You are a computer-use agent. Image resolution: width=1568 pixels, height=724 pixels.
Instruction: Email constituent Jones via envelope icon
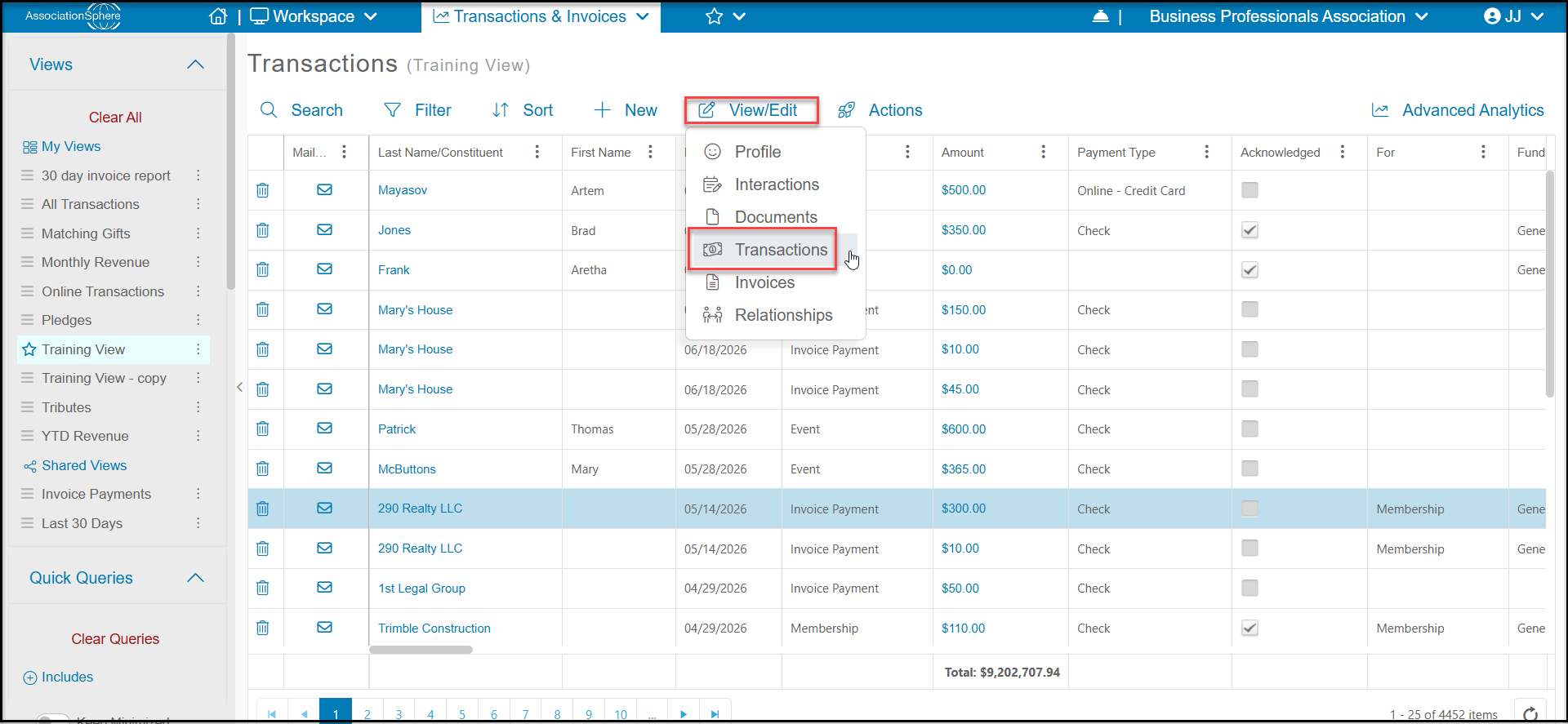pyautogui.click(x=325, y=230)
